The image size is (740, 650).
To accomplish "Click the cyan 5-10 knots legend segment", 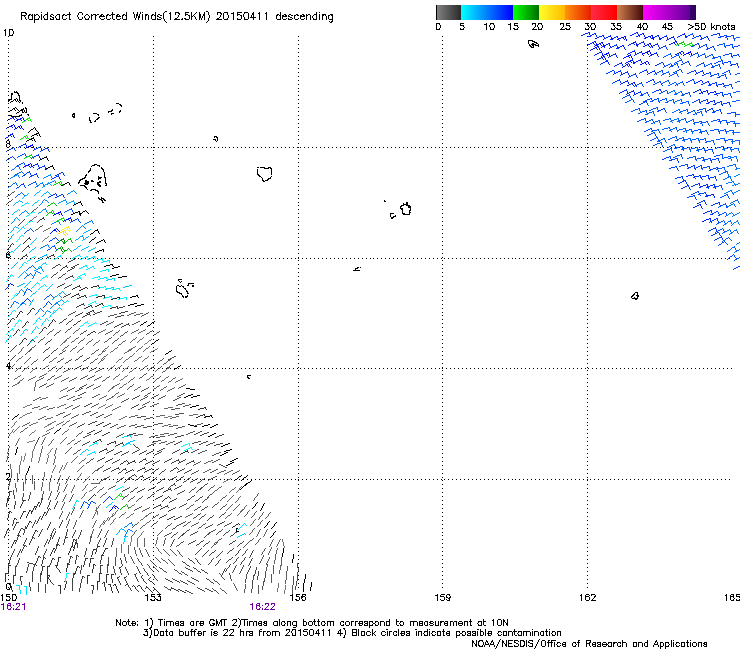I will click(474, 12).
